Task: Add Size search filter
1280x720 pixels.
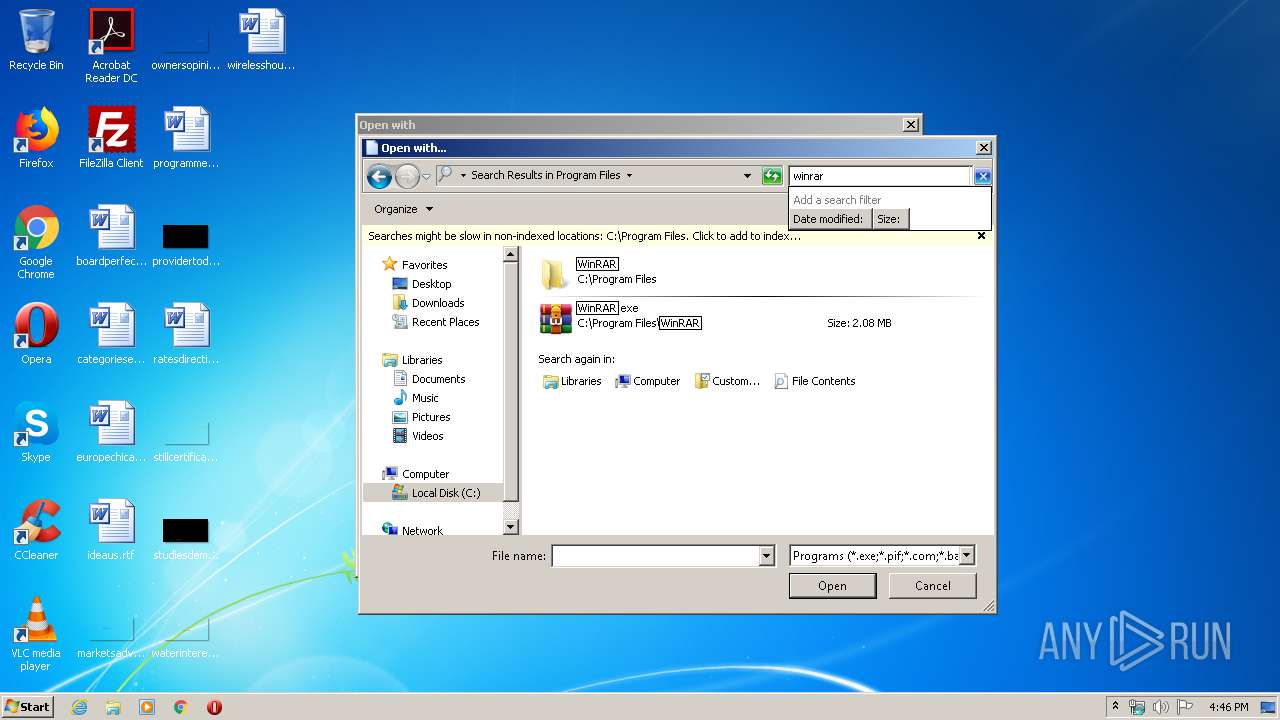Action: pyautogui.click(x=889, y=219)
